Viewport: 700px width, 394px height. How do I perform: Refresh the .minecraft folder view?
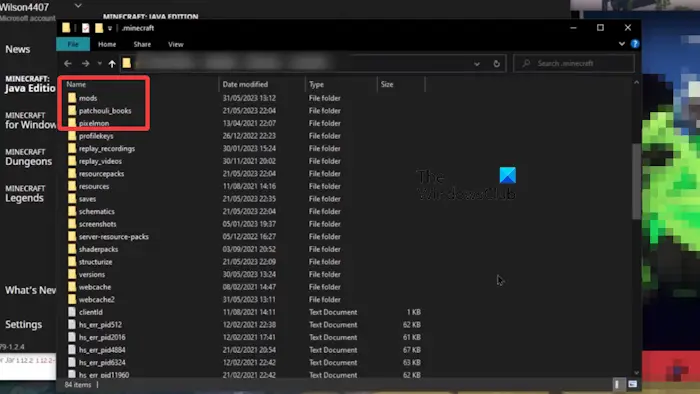coord(496,63)
